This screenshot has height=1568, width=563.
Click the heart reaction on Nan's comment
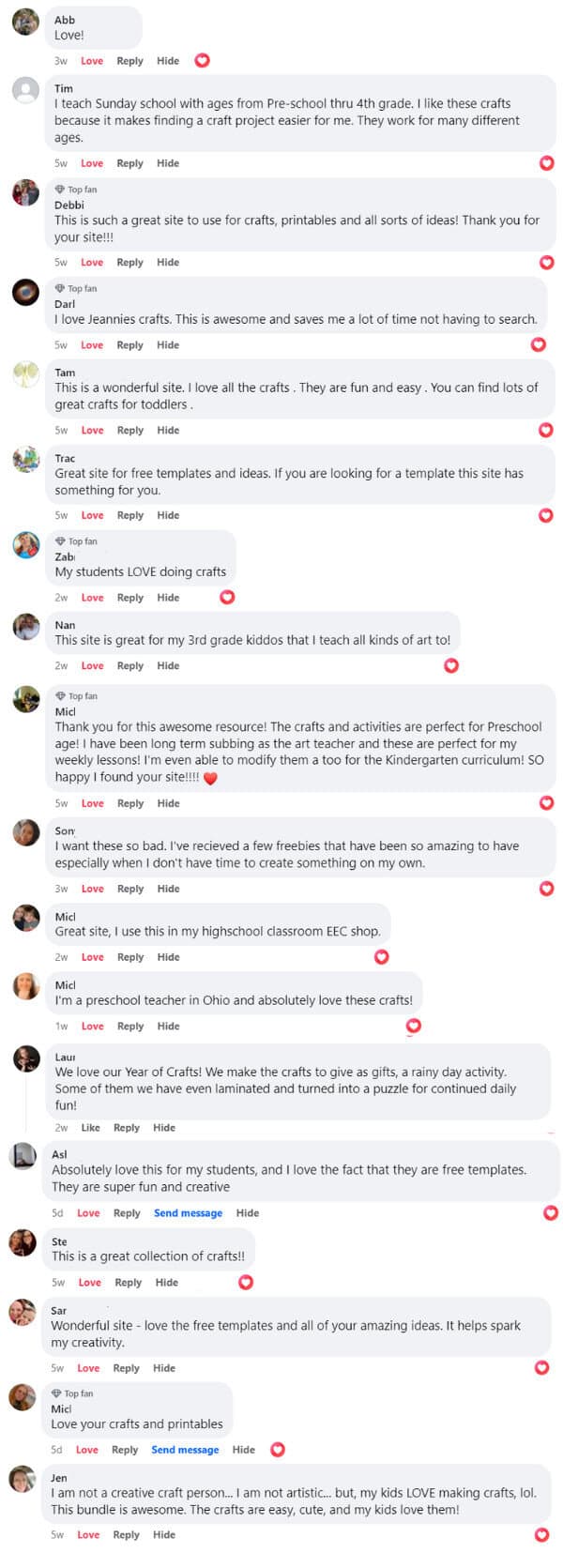tap(451, 665)
